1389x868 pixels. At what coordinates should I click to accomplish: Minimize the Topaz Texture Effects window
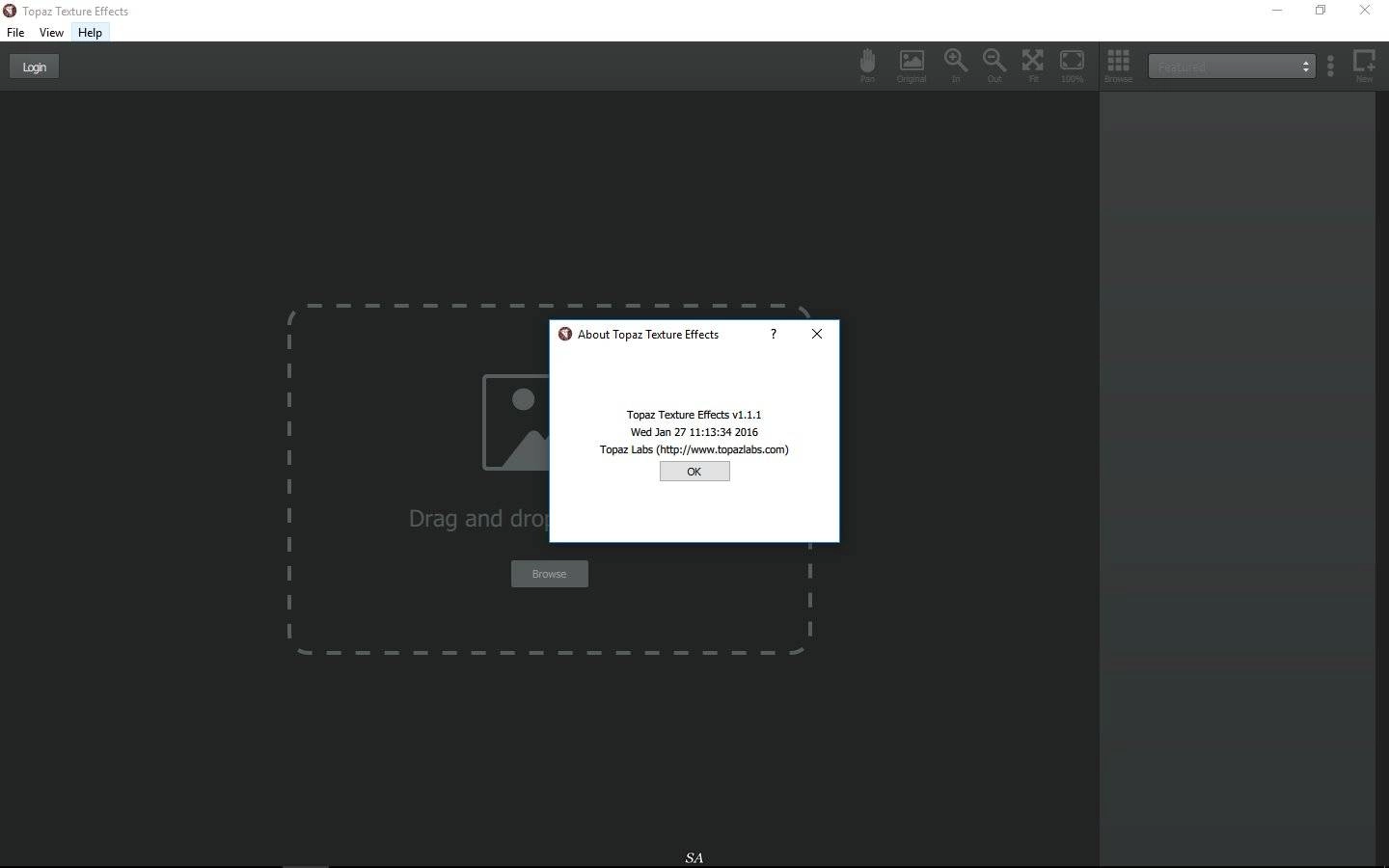coord(1277,11)
